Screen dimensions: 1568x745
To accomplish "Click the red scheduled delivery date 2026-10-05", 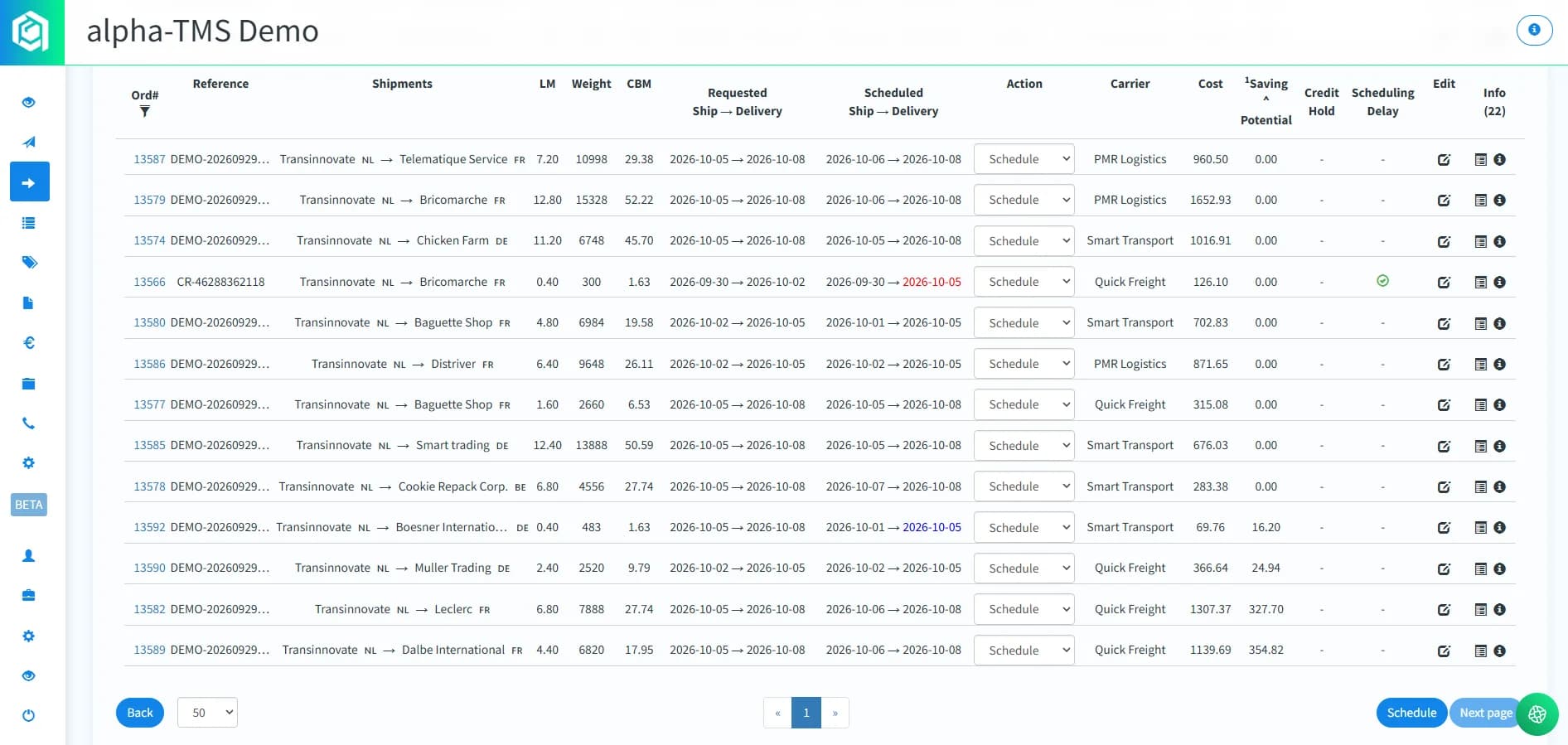I will (x=932, y=282).
